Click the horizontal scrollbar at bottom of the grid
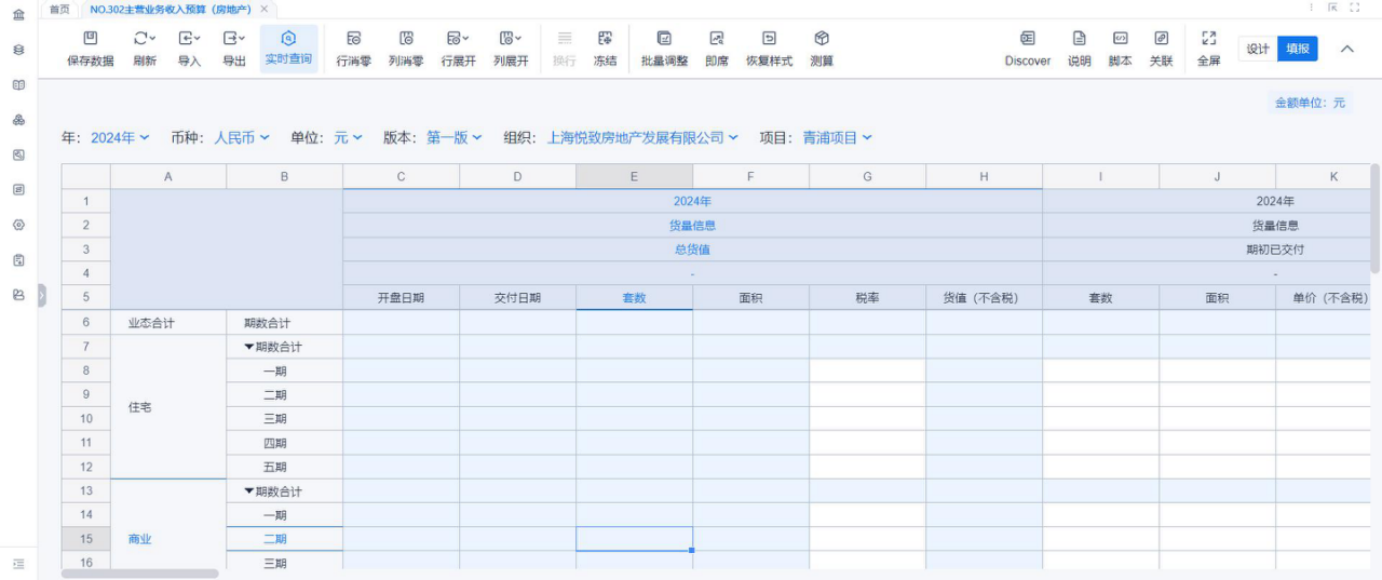Viewport: 1382px width, 580px height. (140, 574)
